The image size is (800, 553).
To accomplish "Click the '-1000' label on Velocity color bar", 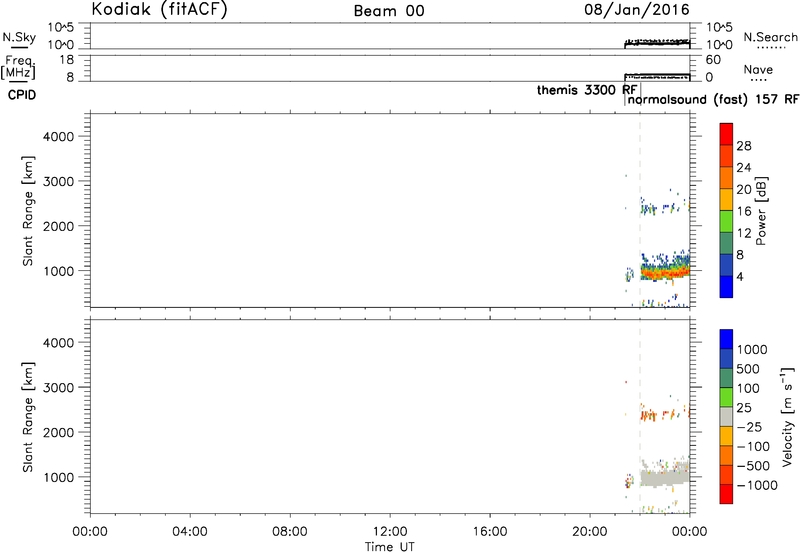I will (757, 485).
